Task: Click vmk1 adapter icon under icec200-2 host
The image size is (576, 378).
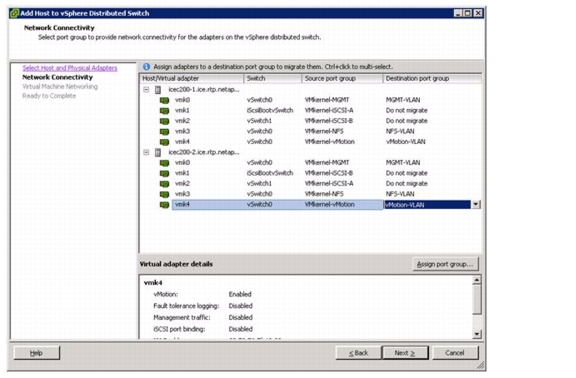Action: point(164,173)
